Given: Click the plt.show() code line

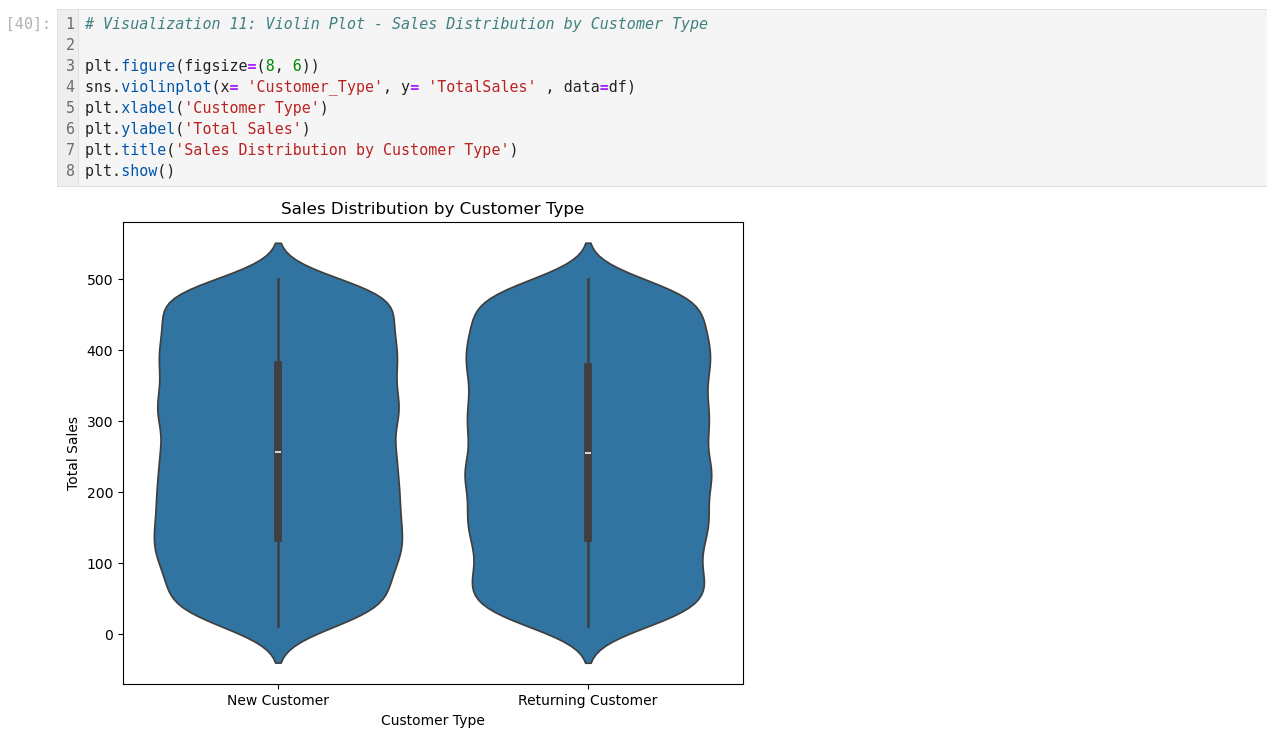Looking at the screenshot, I should tap(130, 171).
